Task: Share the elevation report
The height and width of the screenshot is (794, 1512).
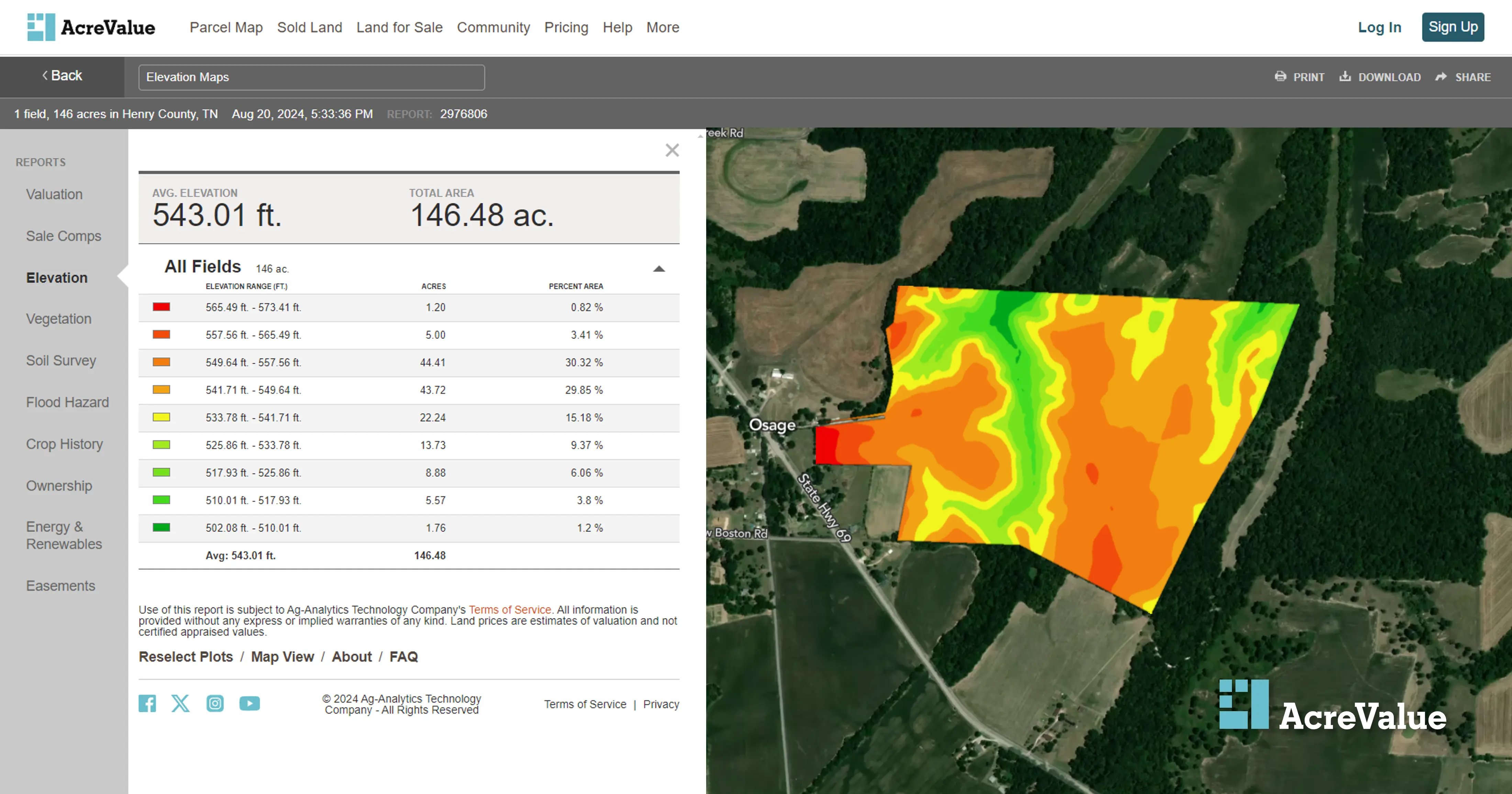Action: (x=1463, y=77)
